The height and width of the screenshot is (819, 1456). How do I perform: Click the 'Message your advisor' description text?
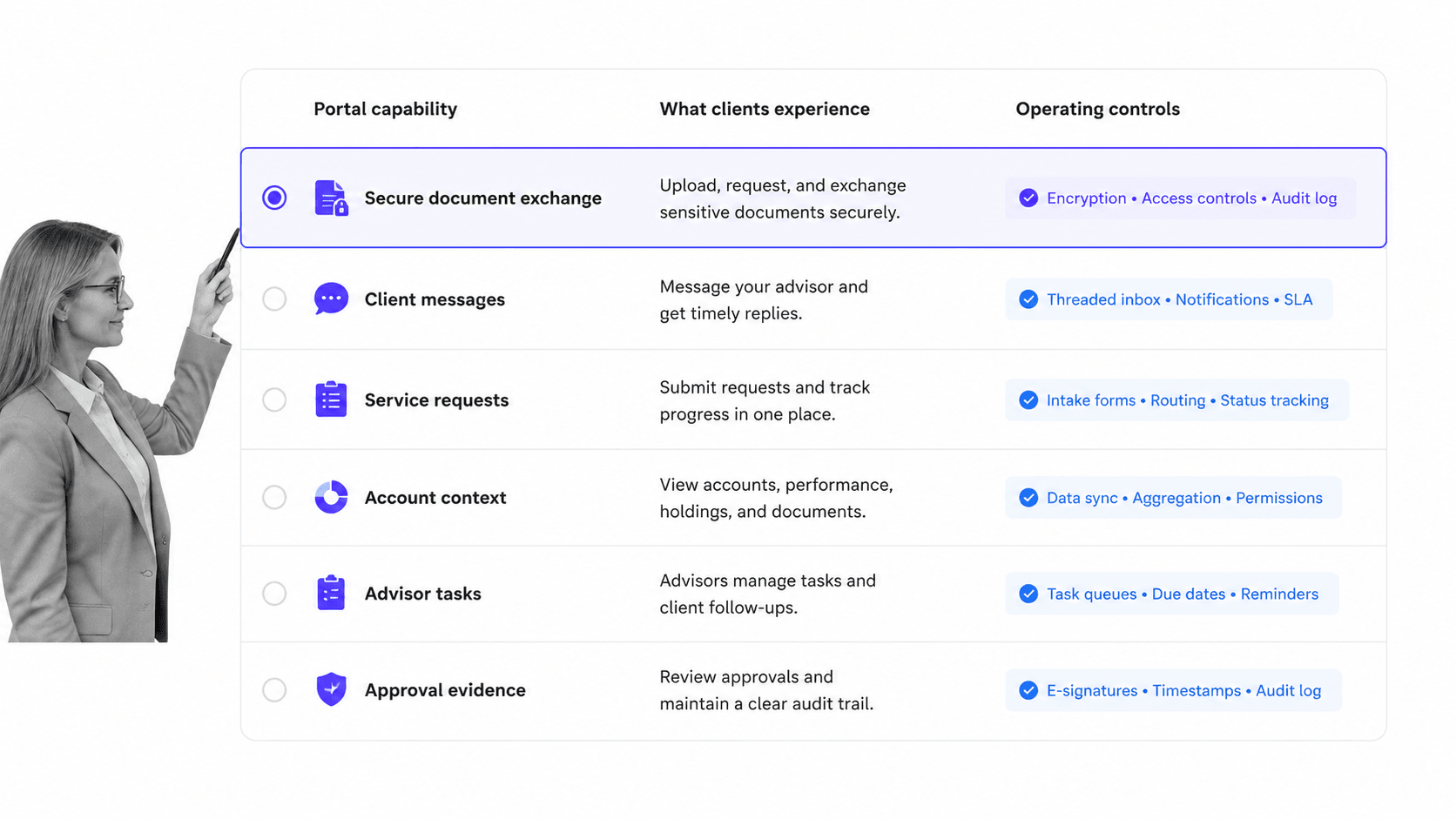point(764,299)
